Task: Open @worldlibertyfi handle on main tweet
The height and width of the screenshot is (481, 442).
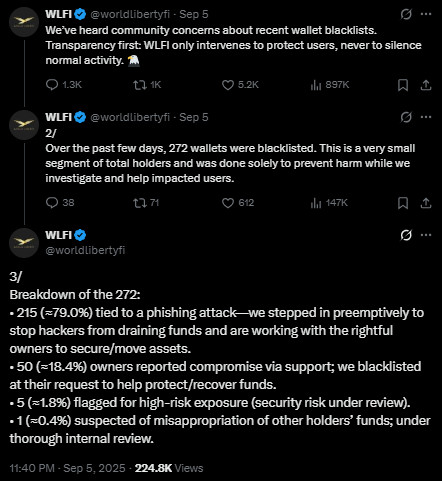Action: click(85, 250)
